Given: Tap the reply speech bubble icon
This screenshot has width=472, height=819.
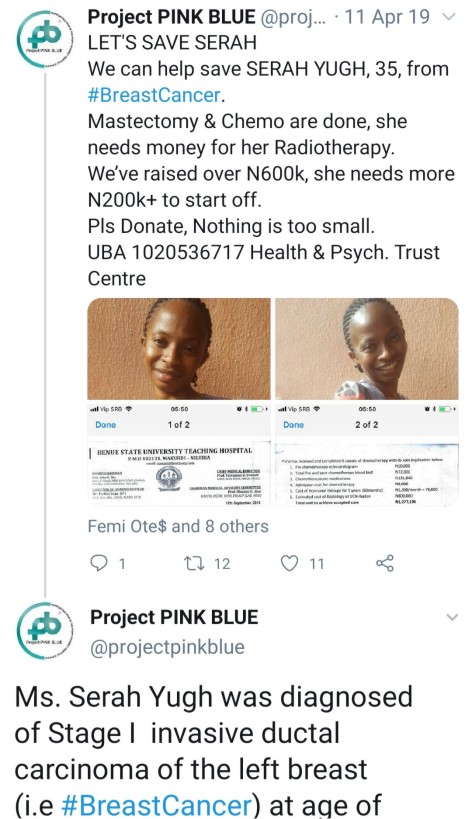Looking at the screenshot, I should click(x=99, y=563).
